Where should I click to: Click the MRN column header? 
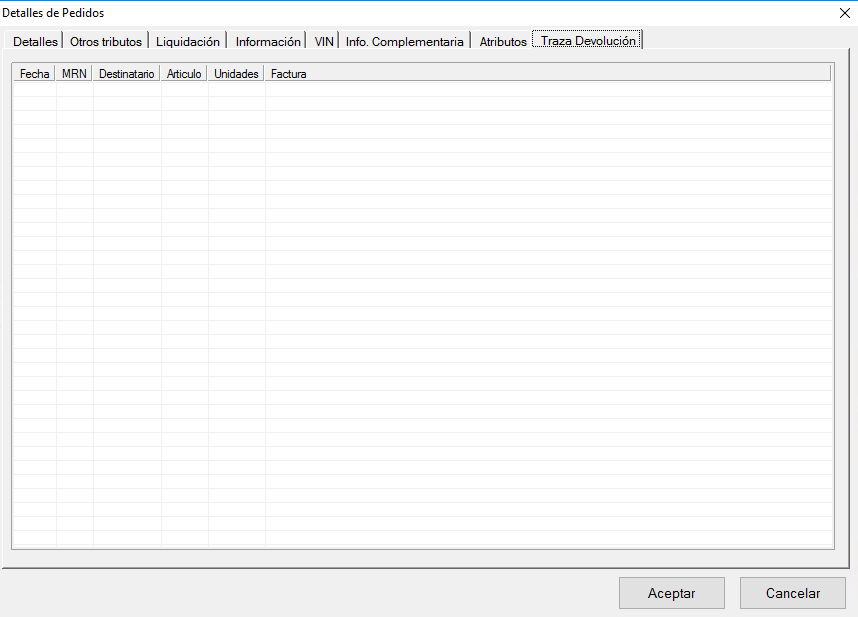tap(74, 74)
